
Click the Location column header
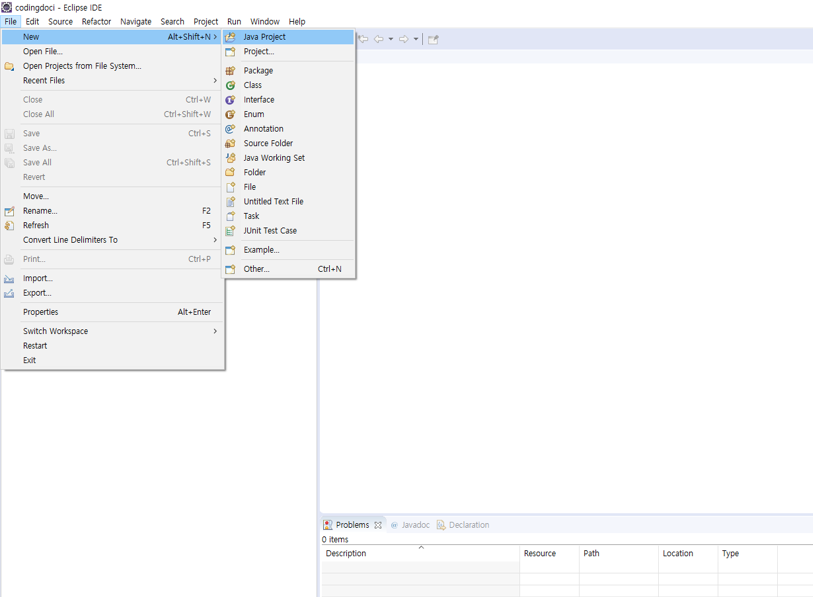coord(688,553)
